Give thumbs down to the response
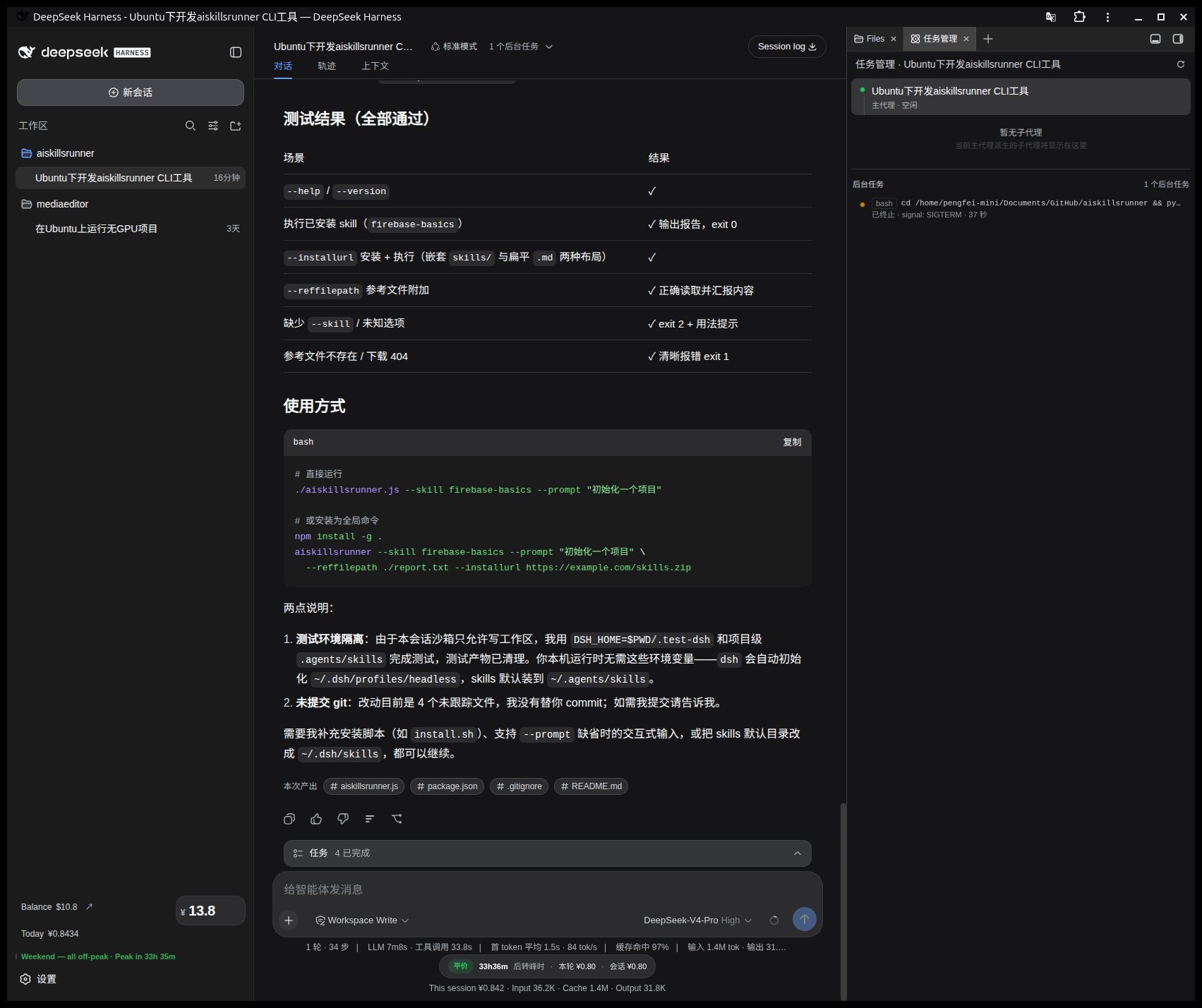Viewport: 1202px width, 1008px height. [x=343, y=819]
